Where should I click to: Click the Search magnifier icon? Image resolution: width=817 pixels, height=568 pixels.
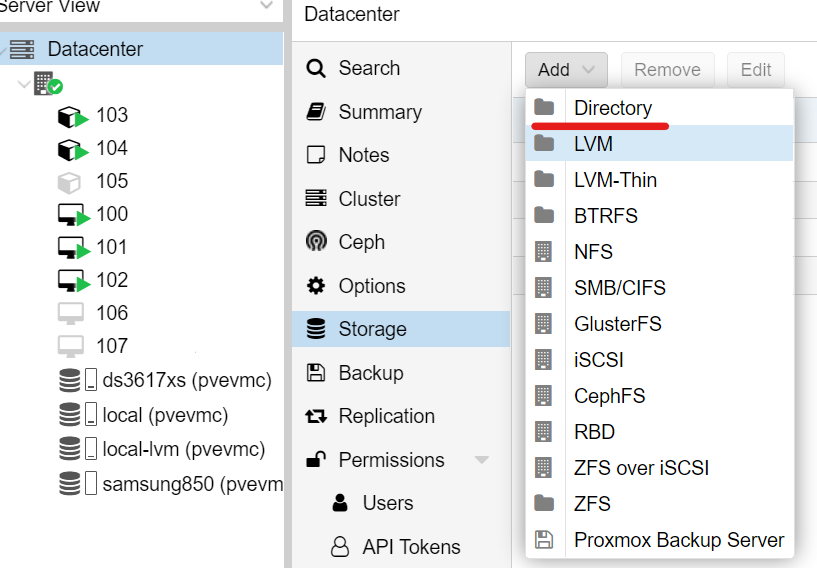click(x=316, y=68)
